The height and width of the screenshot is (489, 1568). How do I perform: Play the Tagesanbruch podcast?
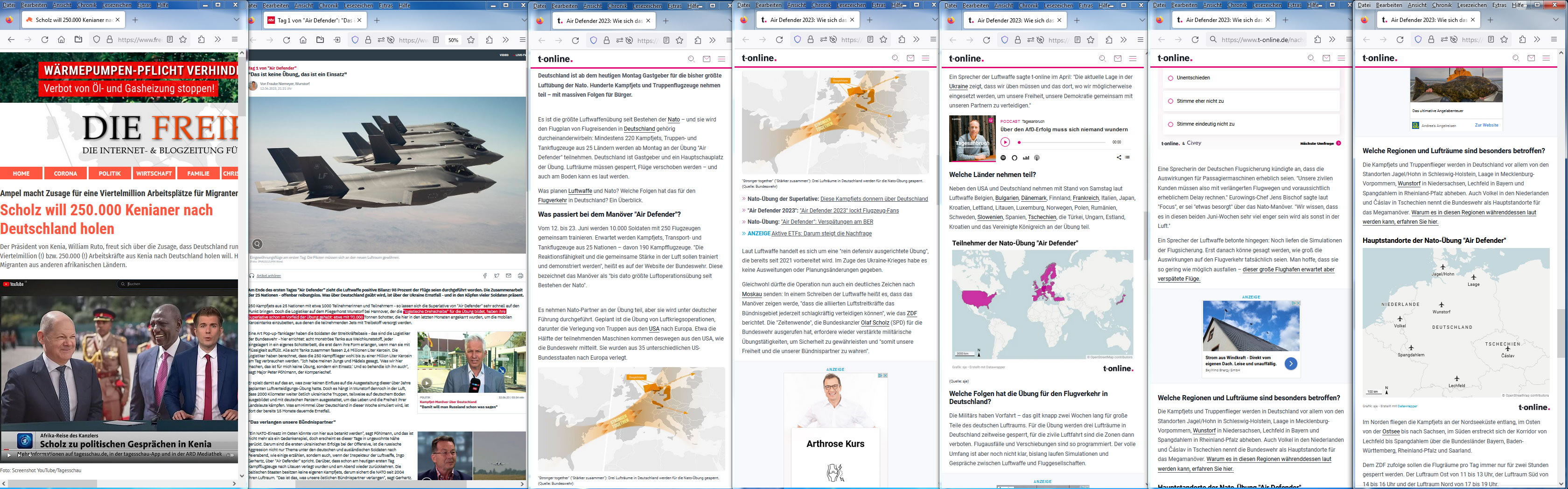(1005, 142)
